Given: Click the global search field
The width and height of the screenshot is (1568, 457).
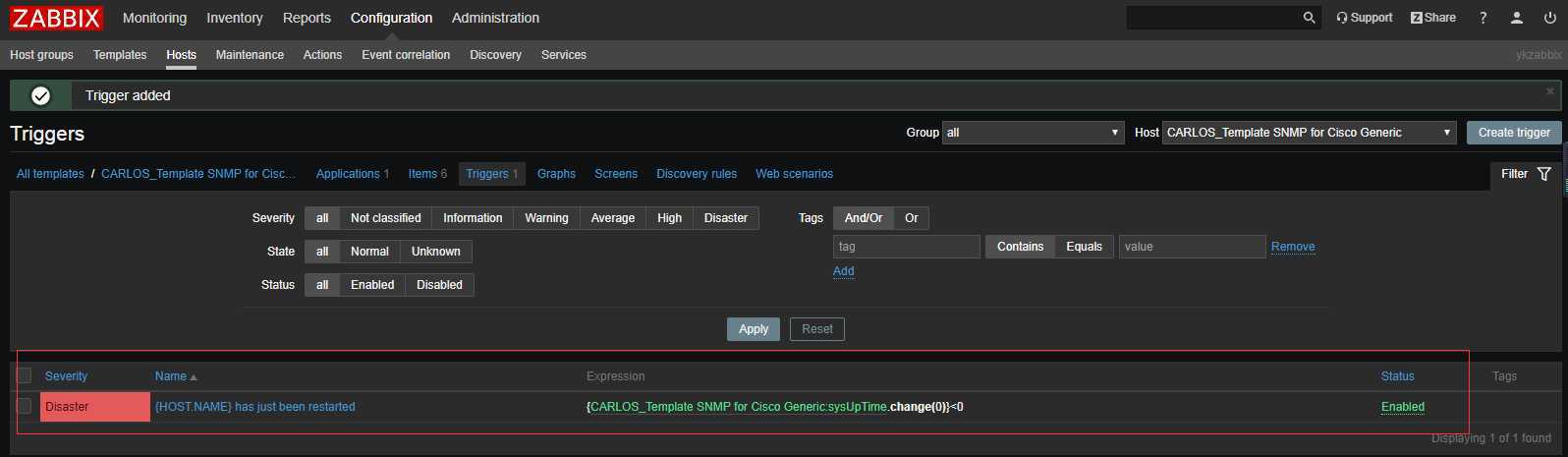Looking at the screenshot, I should click(1213, 18).
